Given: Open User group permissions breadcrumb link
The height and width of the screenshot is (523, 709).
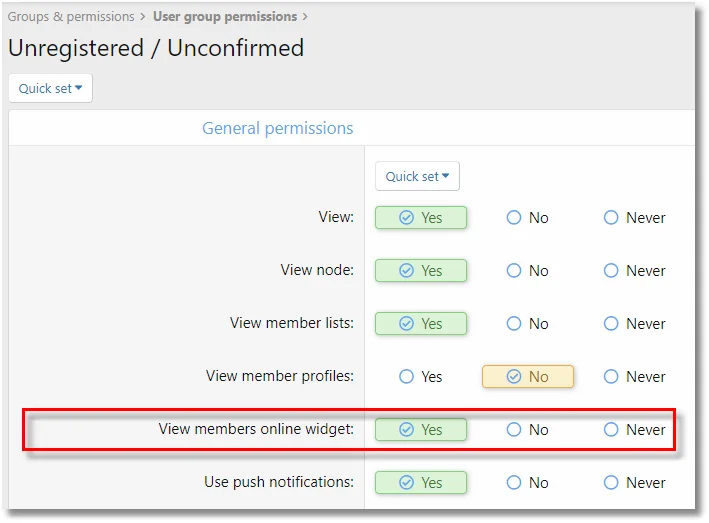Looking at the screenshot, I should (x=225, y=17).
